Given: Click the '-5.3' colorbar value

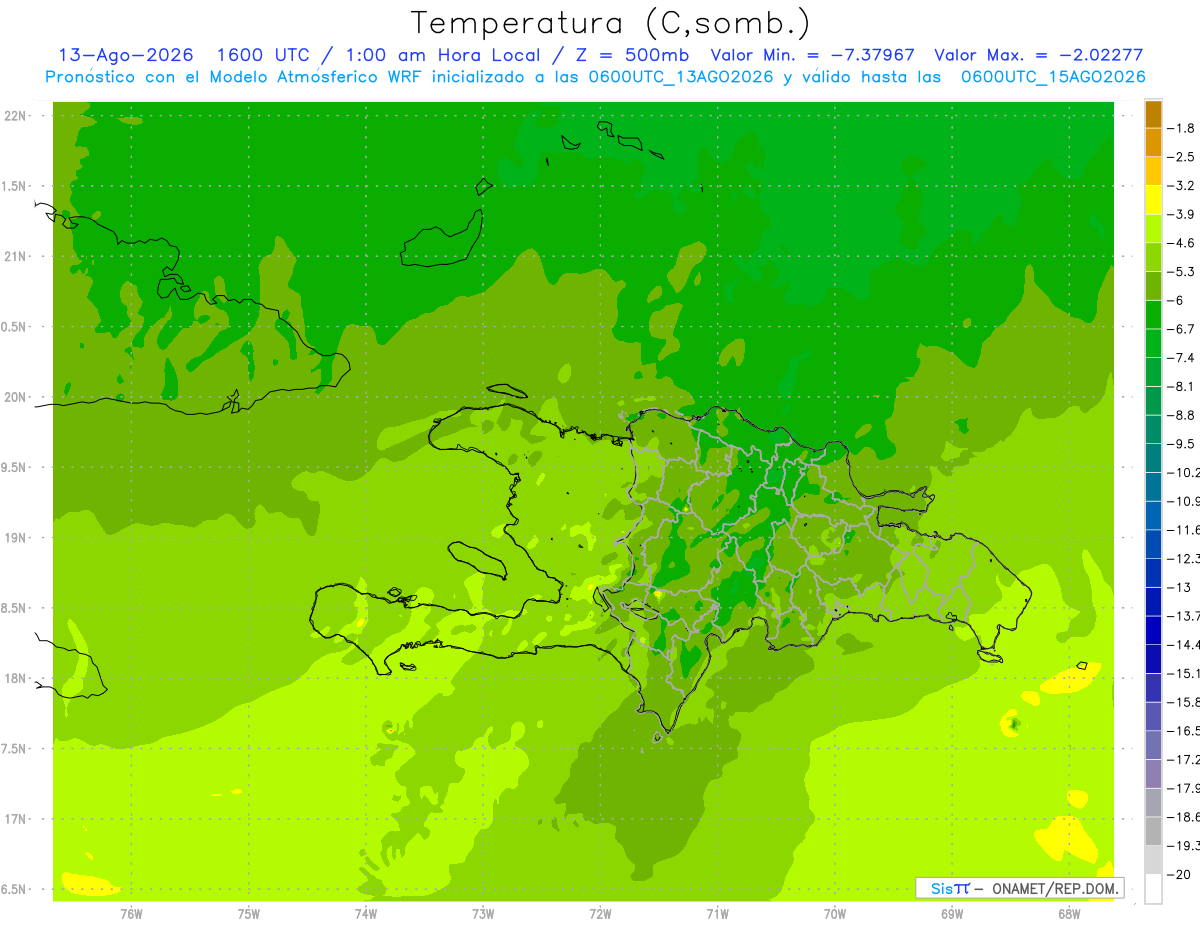Looking at the screenshot, I should click(x=1182, y=271).
